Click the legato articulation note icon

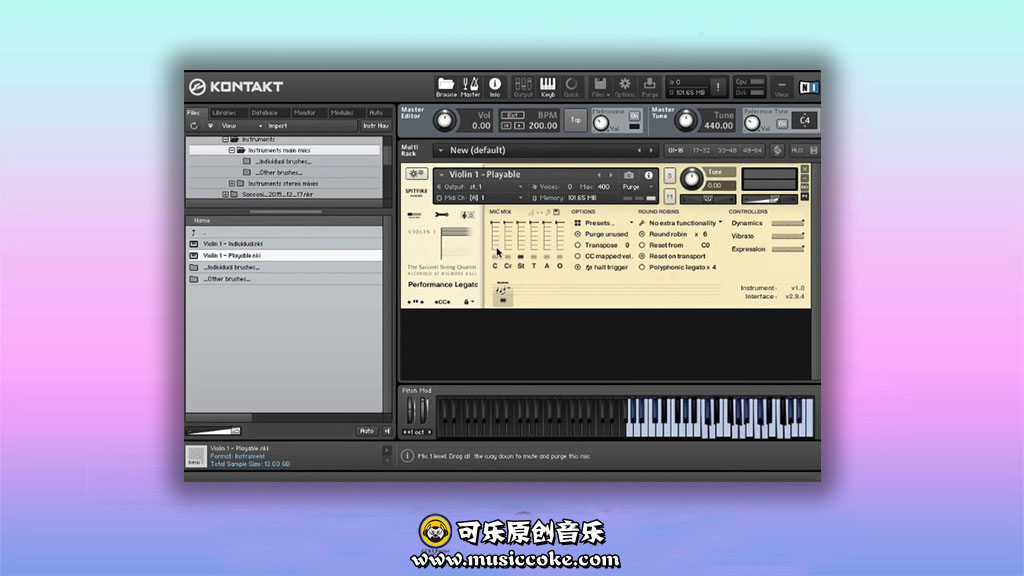tap(503, 293)
